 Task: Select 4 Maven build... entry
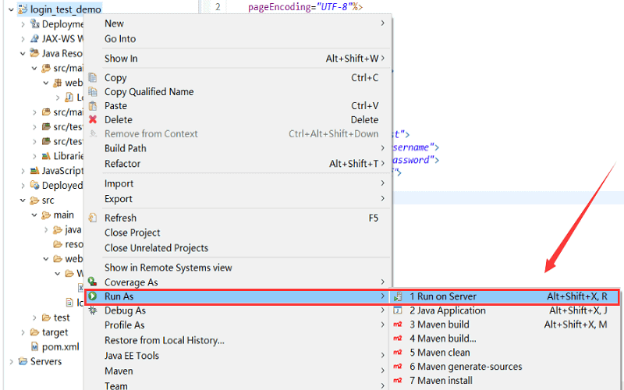[x=504, y=338]
